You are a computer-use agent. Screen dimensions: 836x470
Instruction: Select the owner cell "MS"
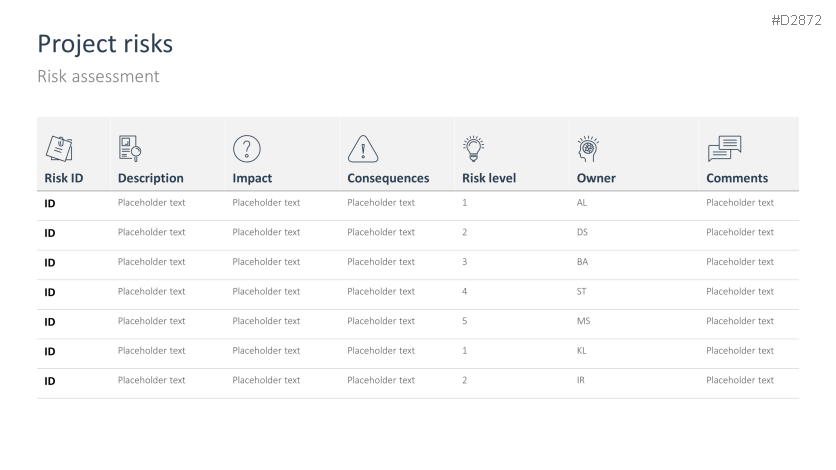(x=583, y=321)
